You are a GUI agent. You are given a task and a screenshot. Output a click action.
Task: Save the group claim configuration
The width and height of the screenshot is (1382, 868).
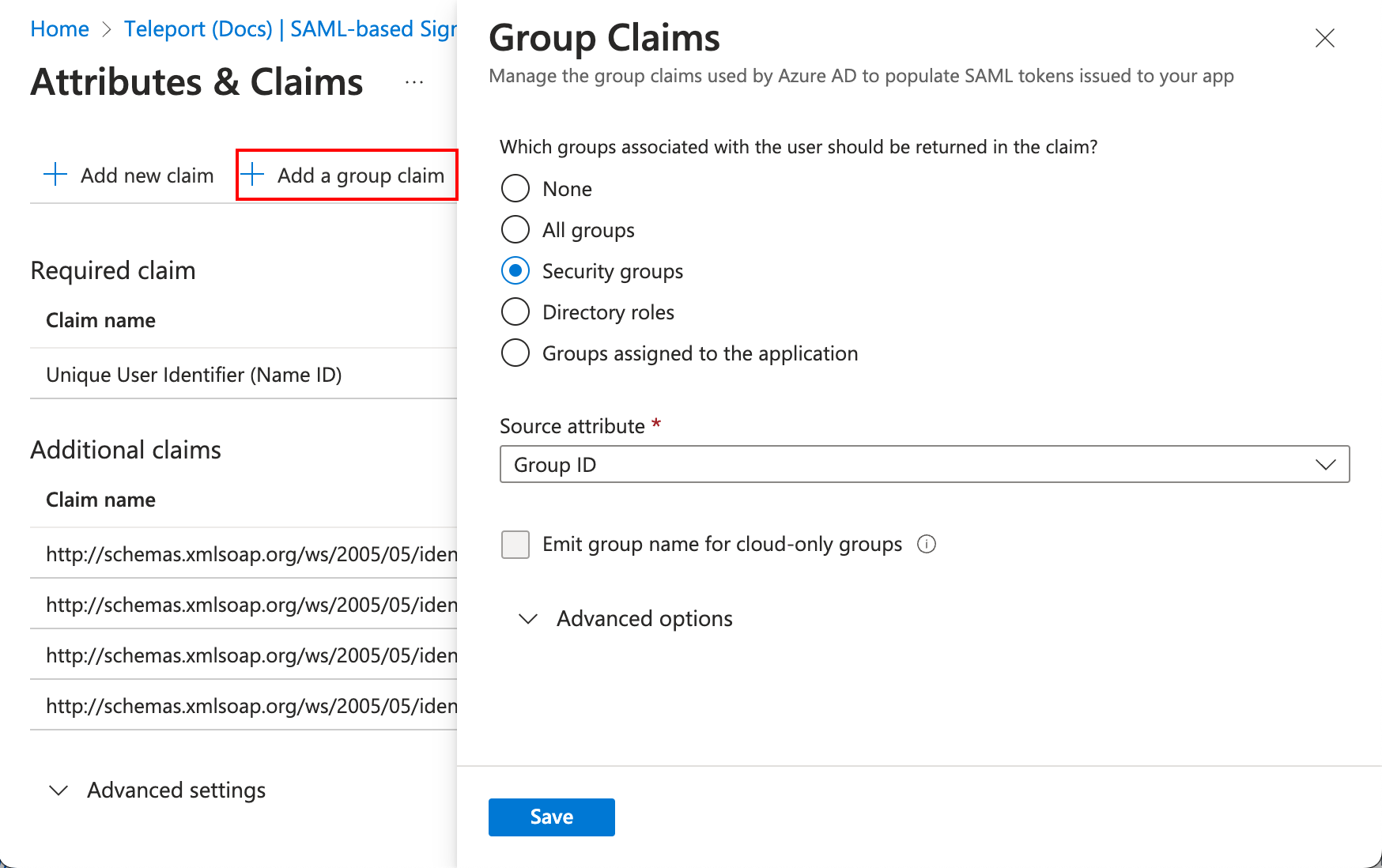point(551,817)
